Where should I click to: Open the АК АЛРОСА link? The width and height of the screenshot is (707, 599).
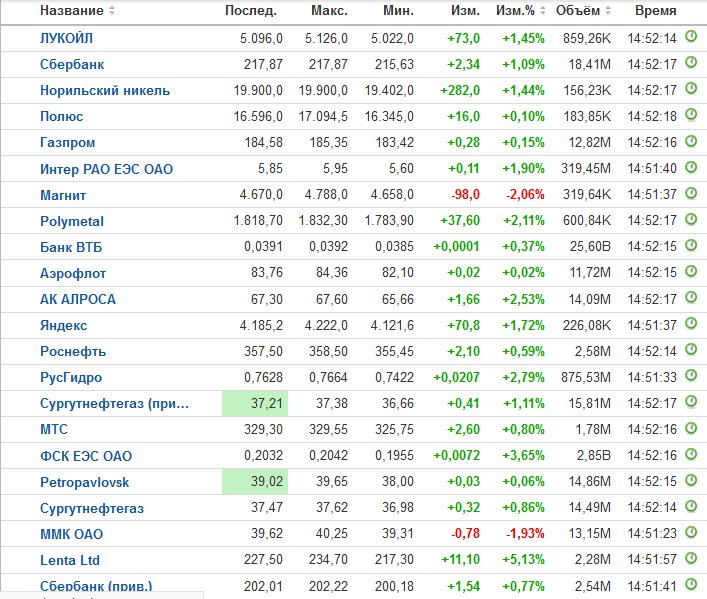coord(78,299)
